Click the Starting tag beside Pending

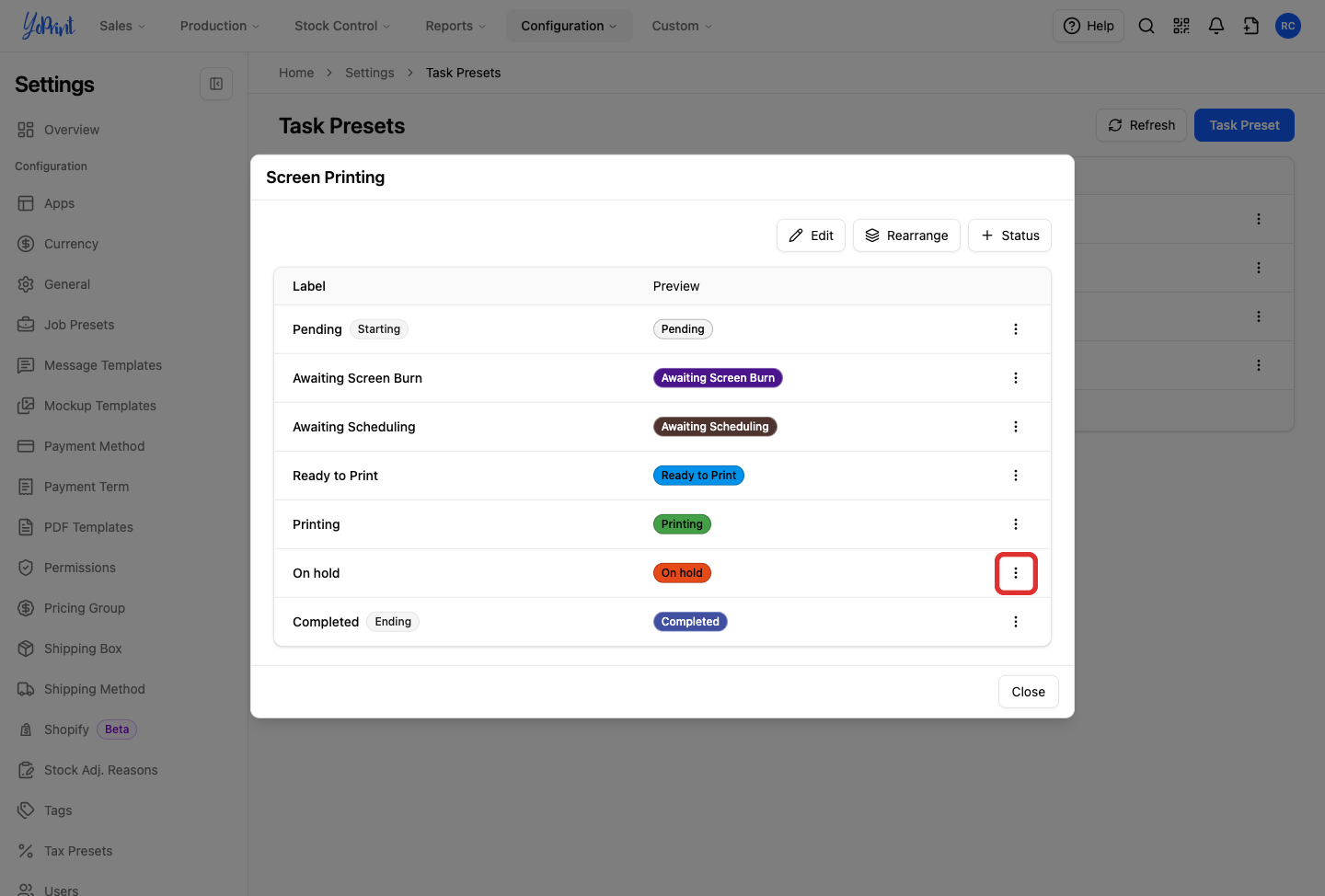[379, 329]
